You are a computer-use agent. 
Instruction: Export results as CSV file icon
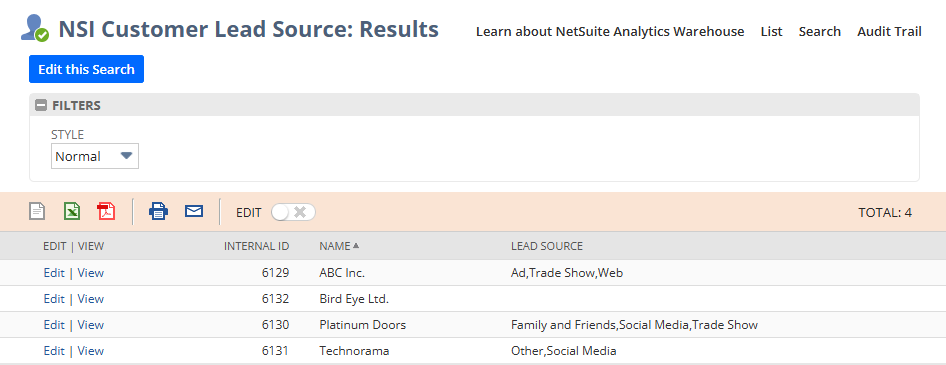point(37,212)
